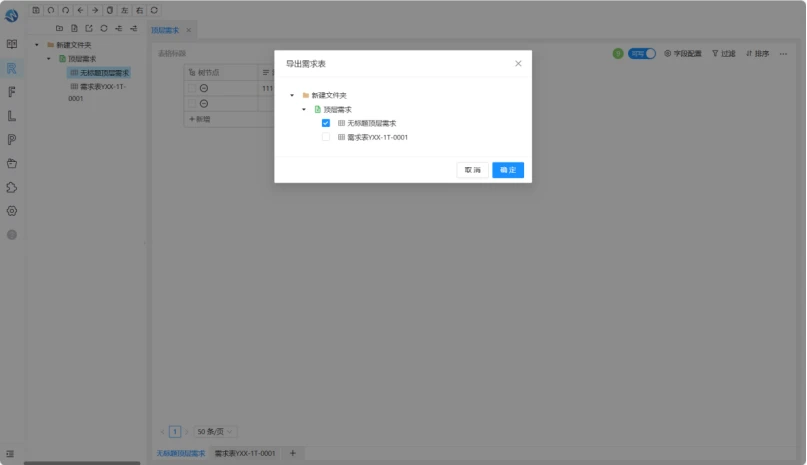Click the 树节点 column header

221,73
